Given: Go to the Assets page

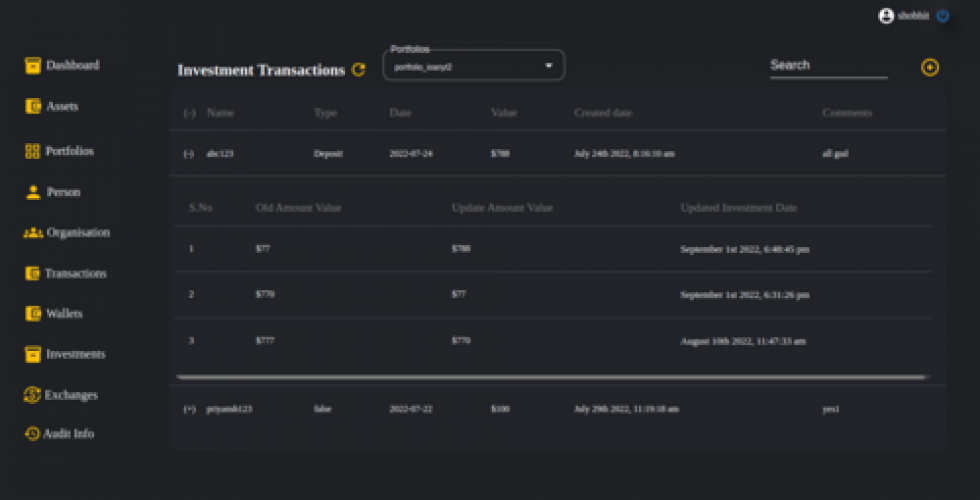Looking at the screenshot, I should click(62, 106).
